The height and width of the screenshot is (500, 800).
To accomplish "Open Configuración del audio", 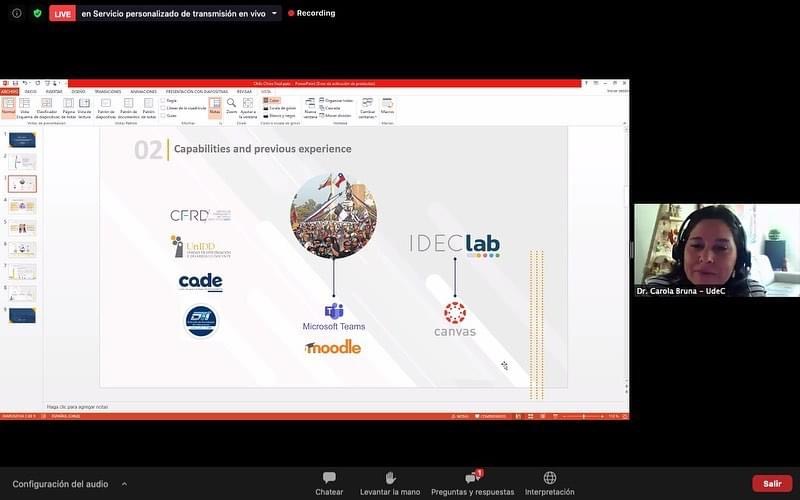I will coord(60,484).
